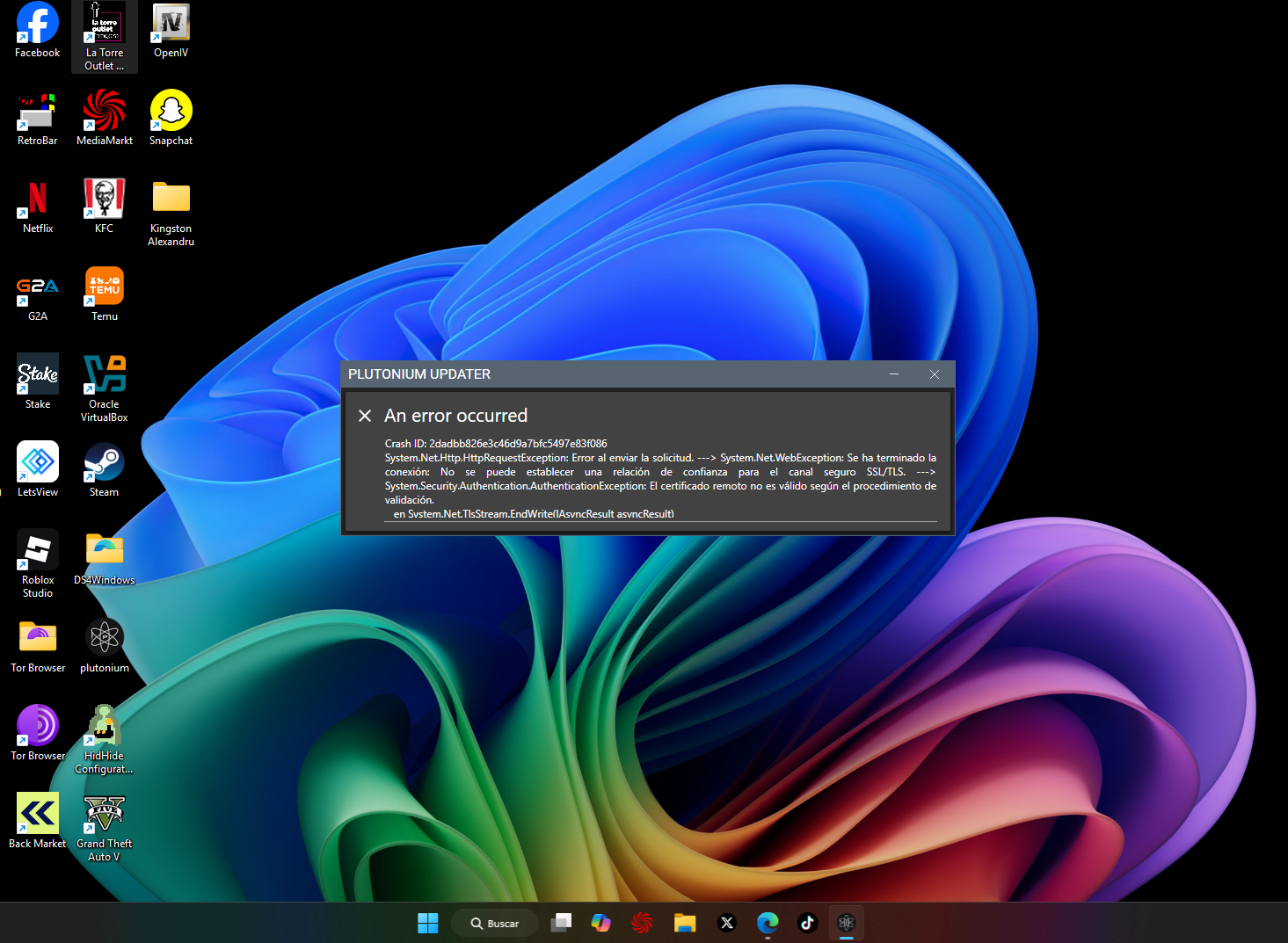Select the KFC desktop shortcut
1288x943 pixels.
pyautogui.click(x=105, y=207)
